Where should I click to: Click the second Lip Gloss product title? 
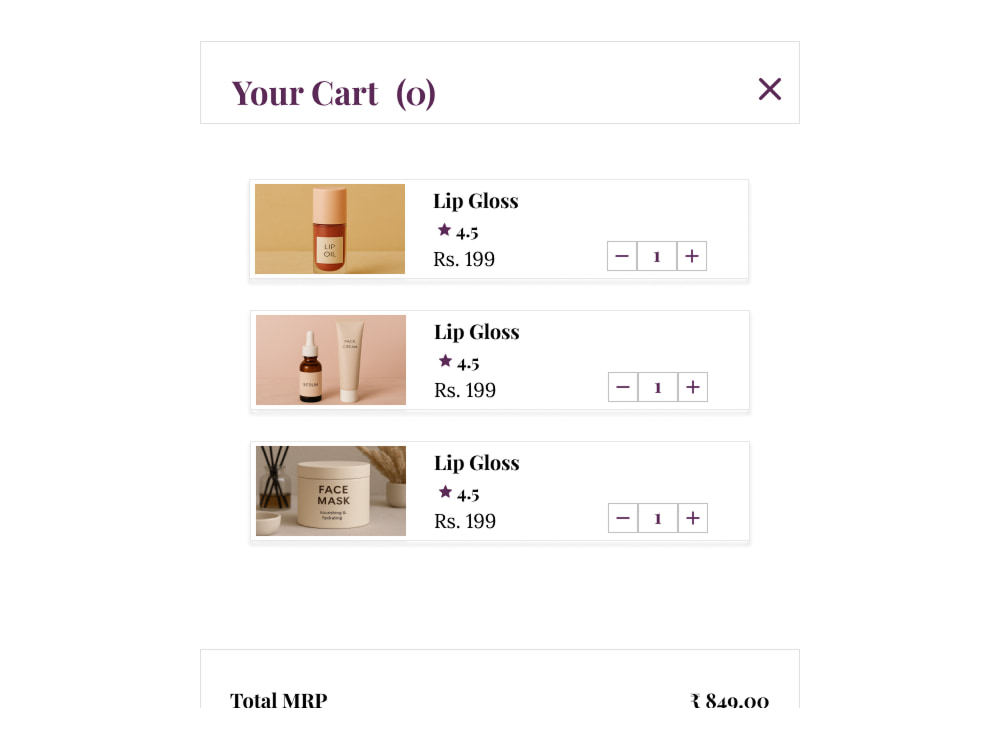[477, 333]
